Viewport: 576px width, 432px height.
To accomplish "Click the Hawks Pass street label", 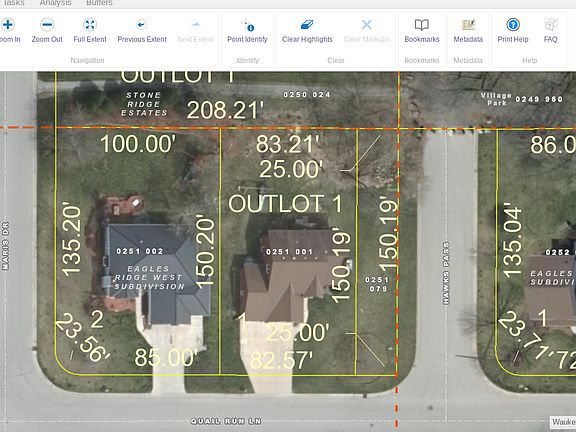I will pos(446,273).
